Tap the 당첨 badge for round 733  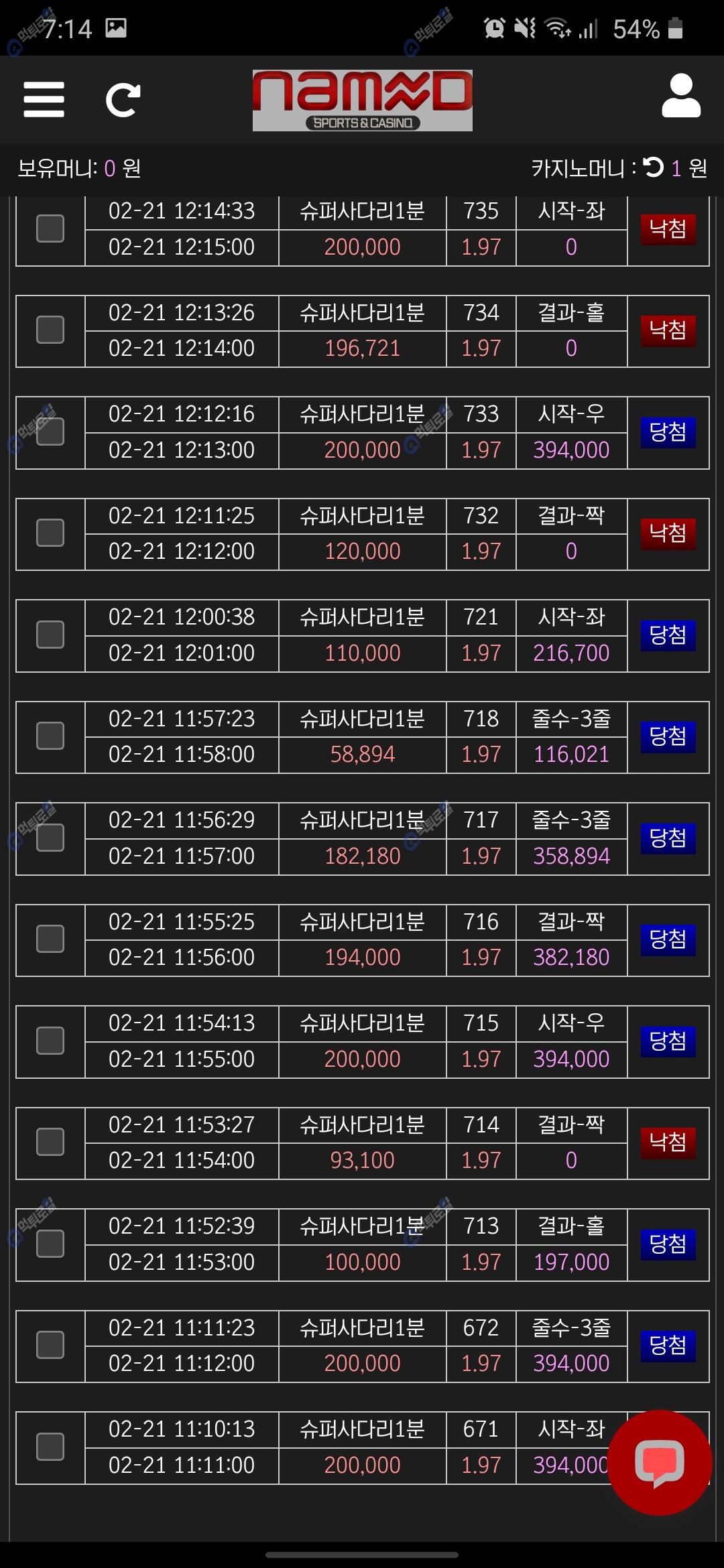(668, 432)
